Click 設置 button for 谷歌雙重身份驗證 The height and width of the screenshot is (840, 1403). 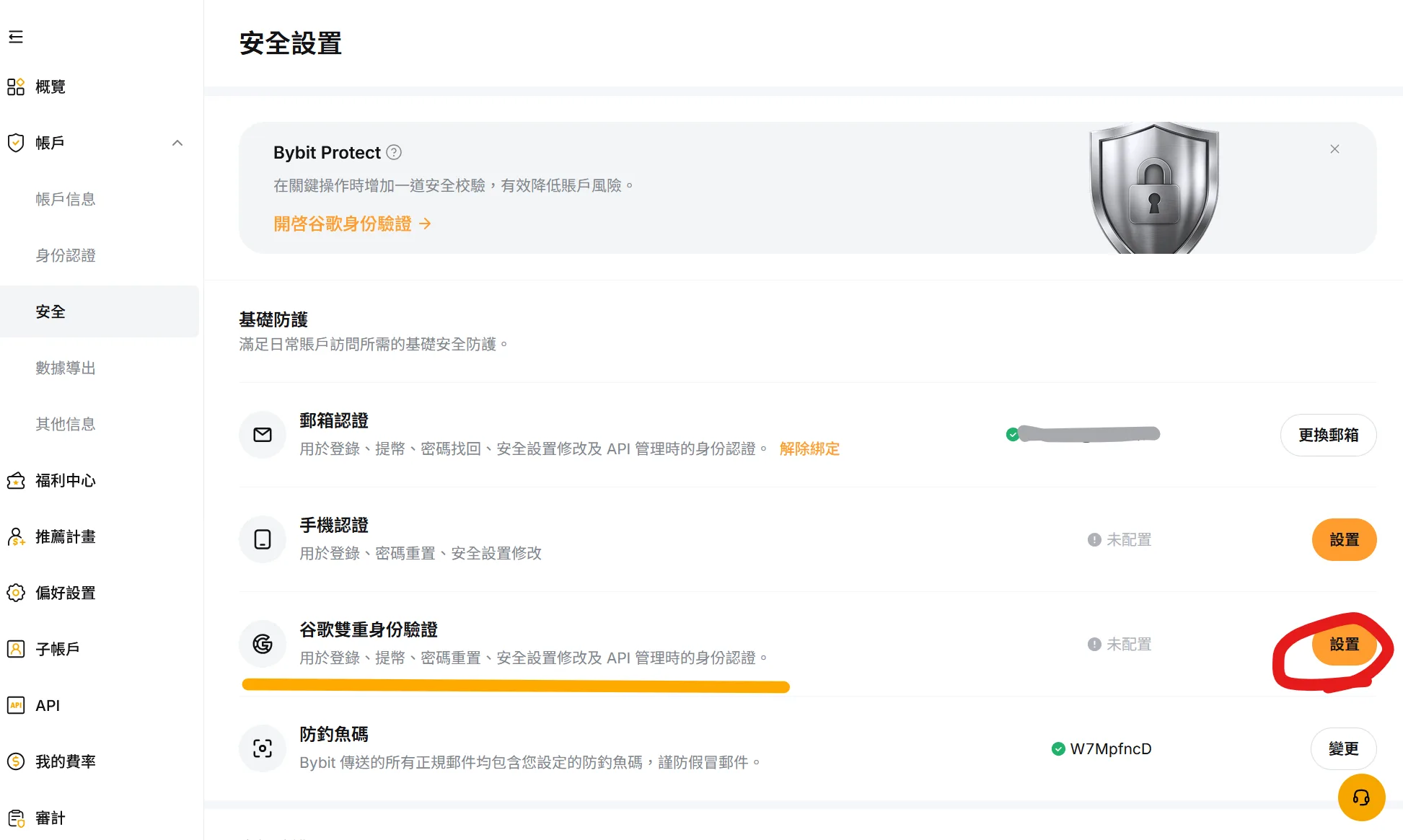coord(1345,644)
